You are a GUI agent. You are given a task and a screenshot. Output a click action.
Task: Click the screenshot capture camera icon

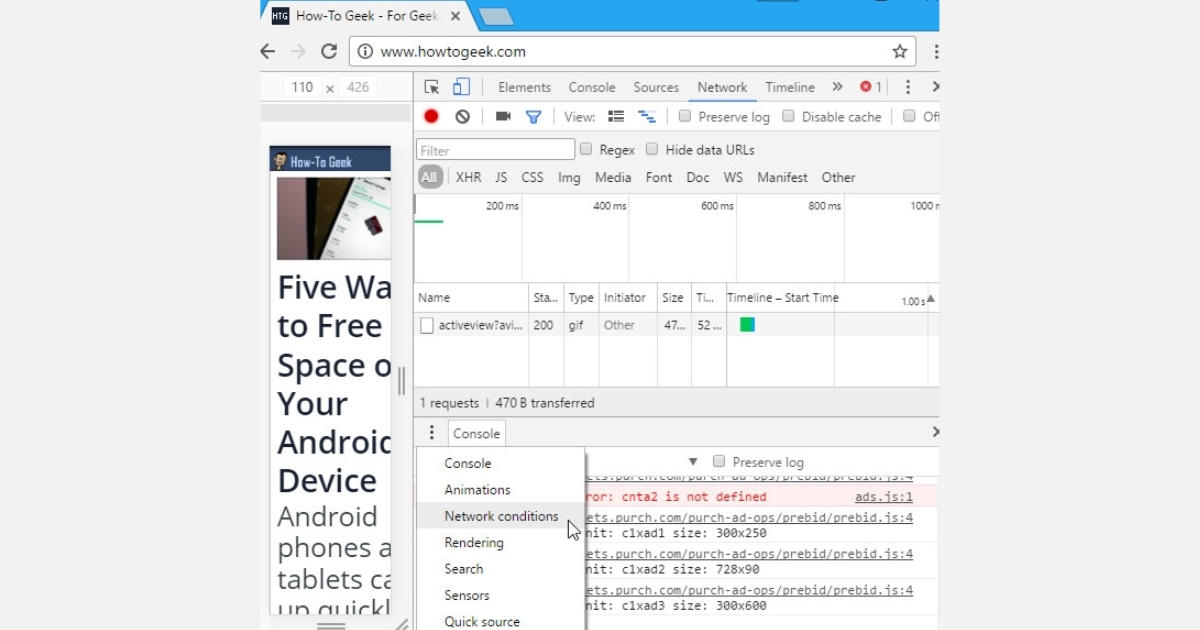(503, 116)
